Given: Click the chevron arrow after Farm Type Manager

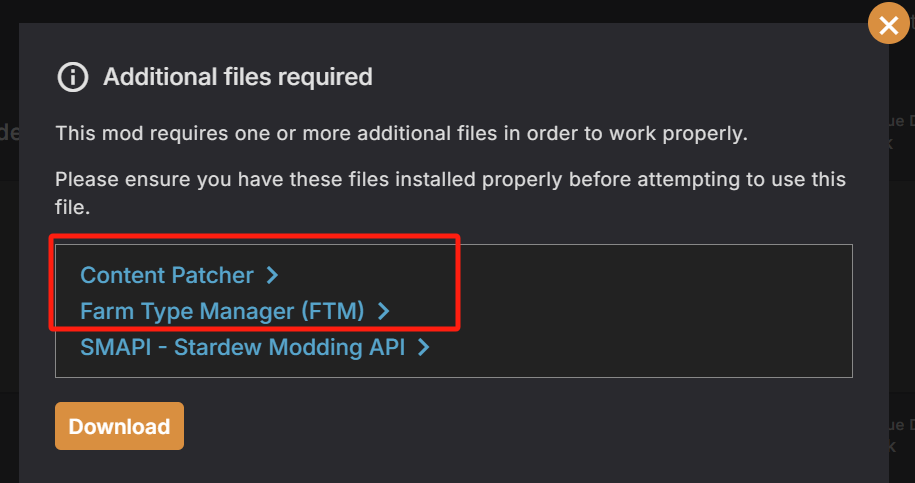Looking at the screenshot, I should tap(383, 311).
